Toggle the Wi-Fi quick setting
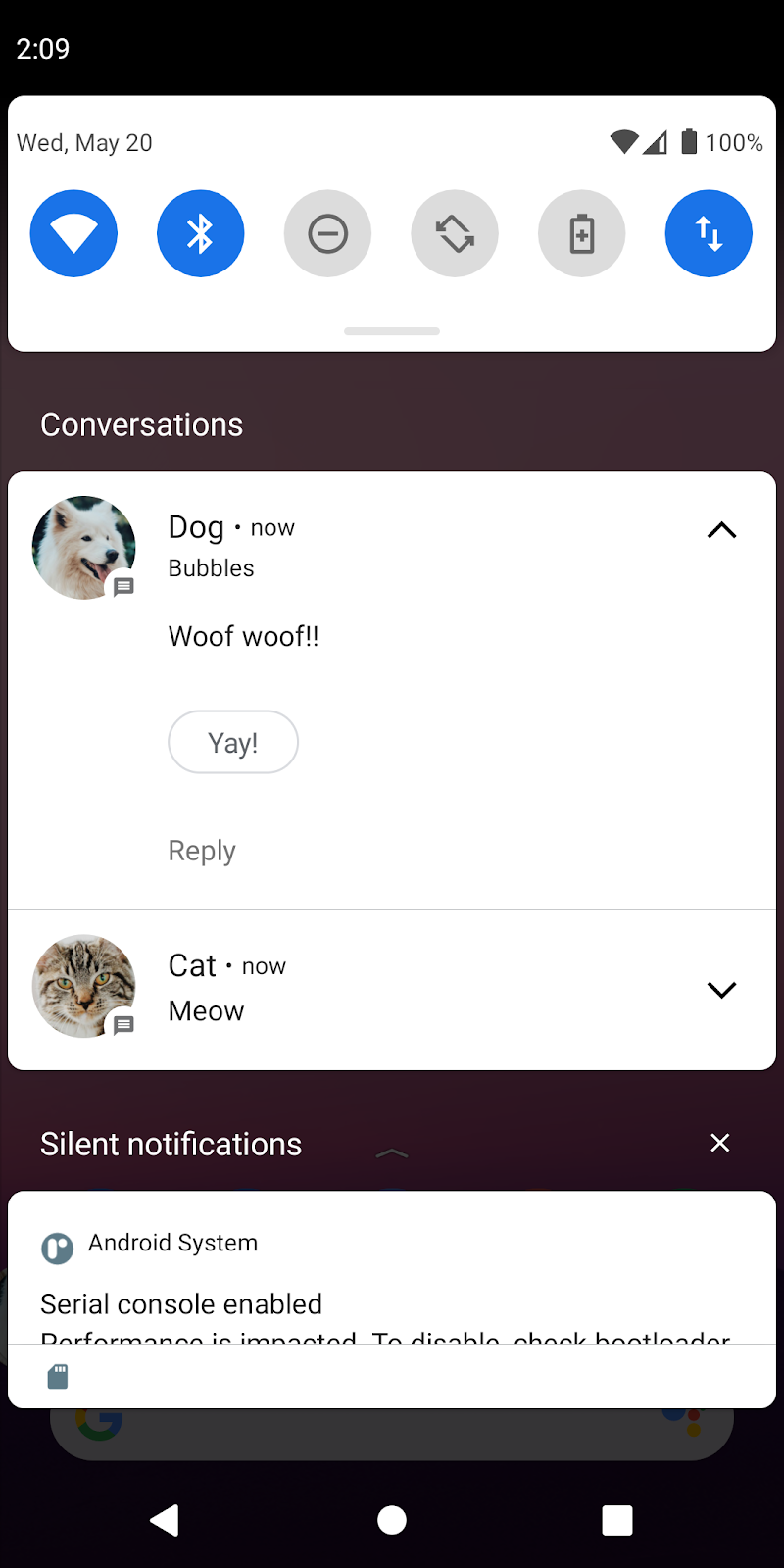The width and height of the screenshot is (784, 1568). click(x=73, y=233)
